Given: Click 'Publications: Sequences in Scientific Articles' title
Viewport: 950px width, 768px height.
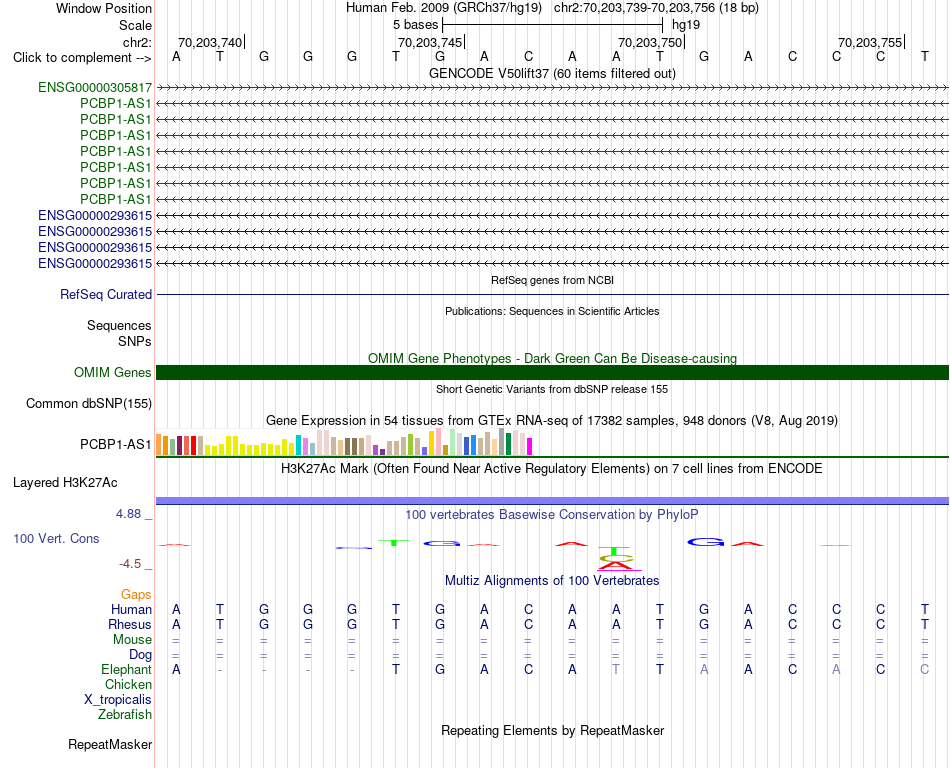Looking at the screenshot, I should 552,311.
